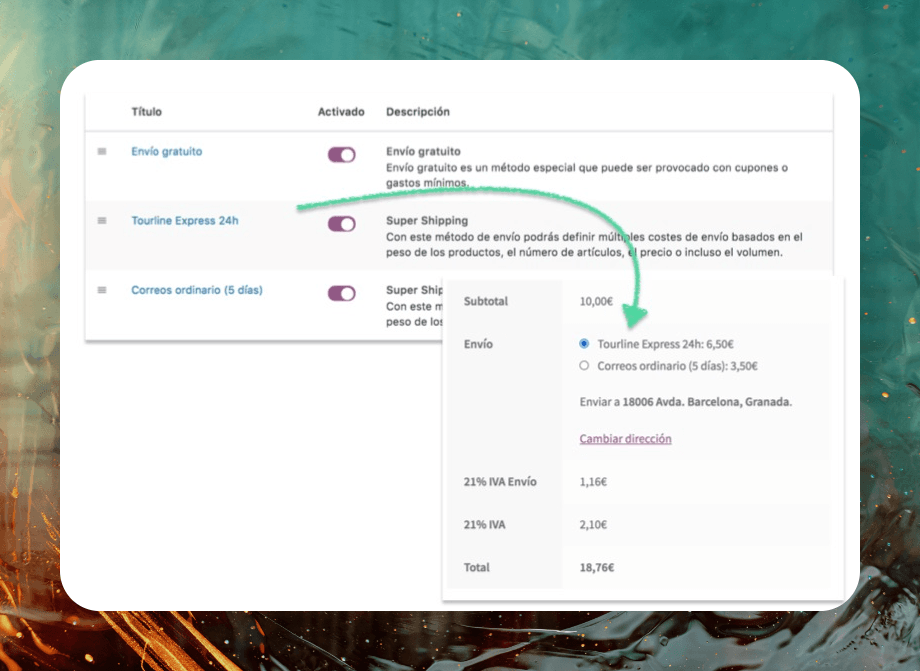
Task: Switch off the Correos ordinario (5 días) toggle
Action: 341,293
